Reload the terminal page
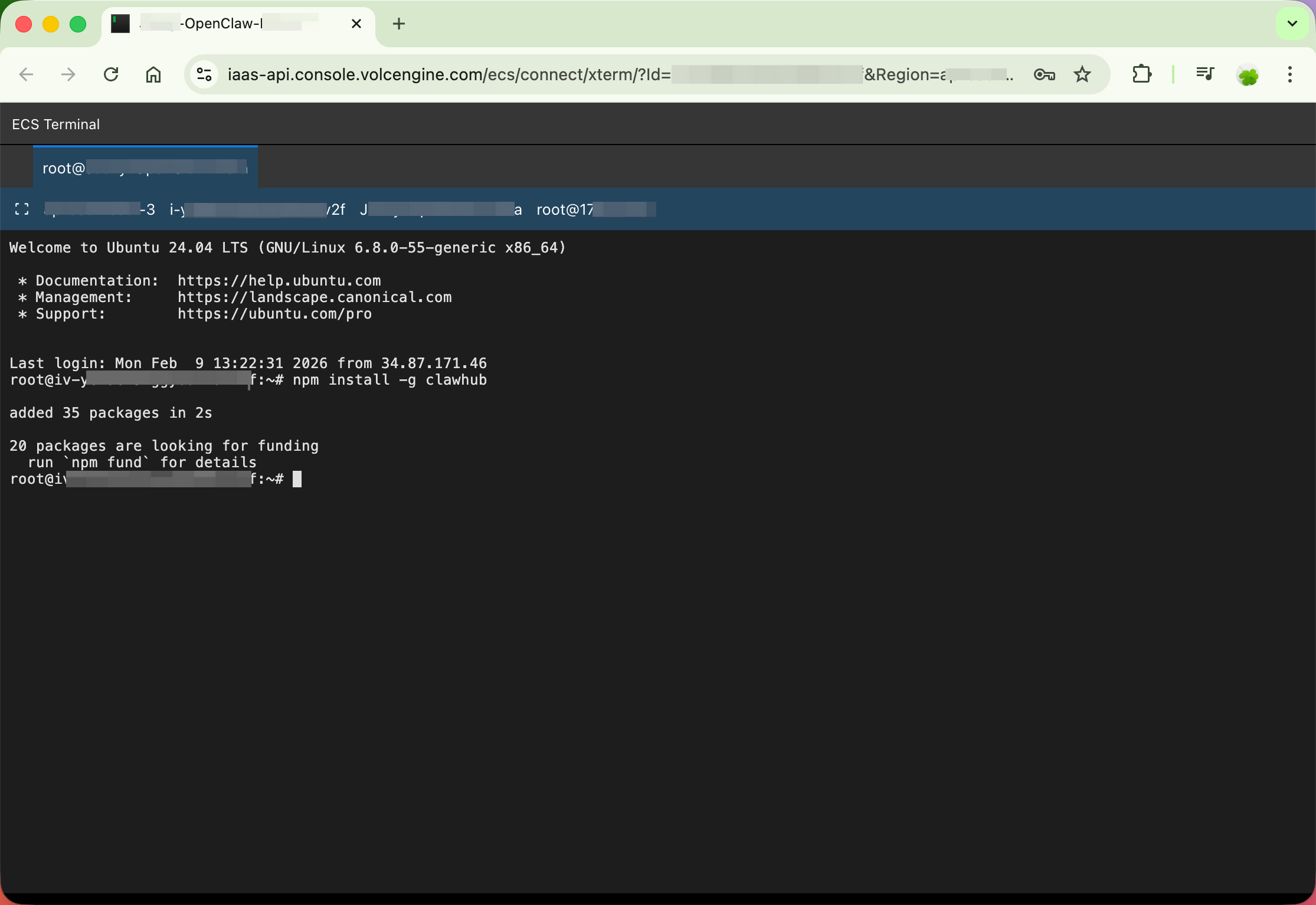This screenshot has height=905, width=1316. 111,74
